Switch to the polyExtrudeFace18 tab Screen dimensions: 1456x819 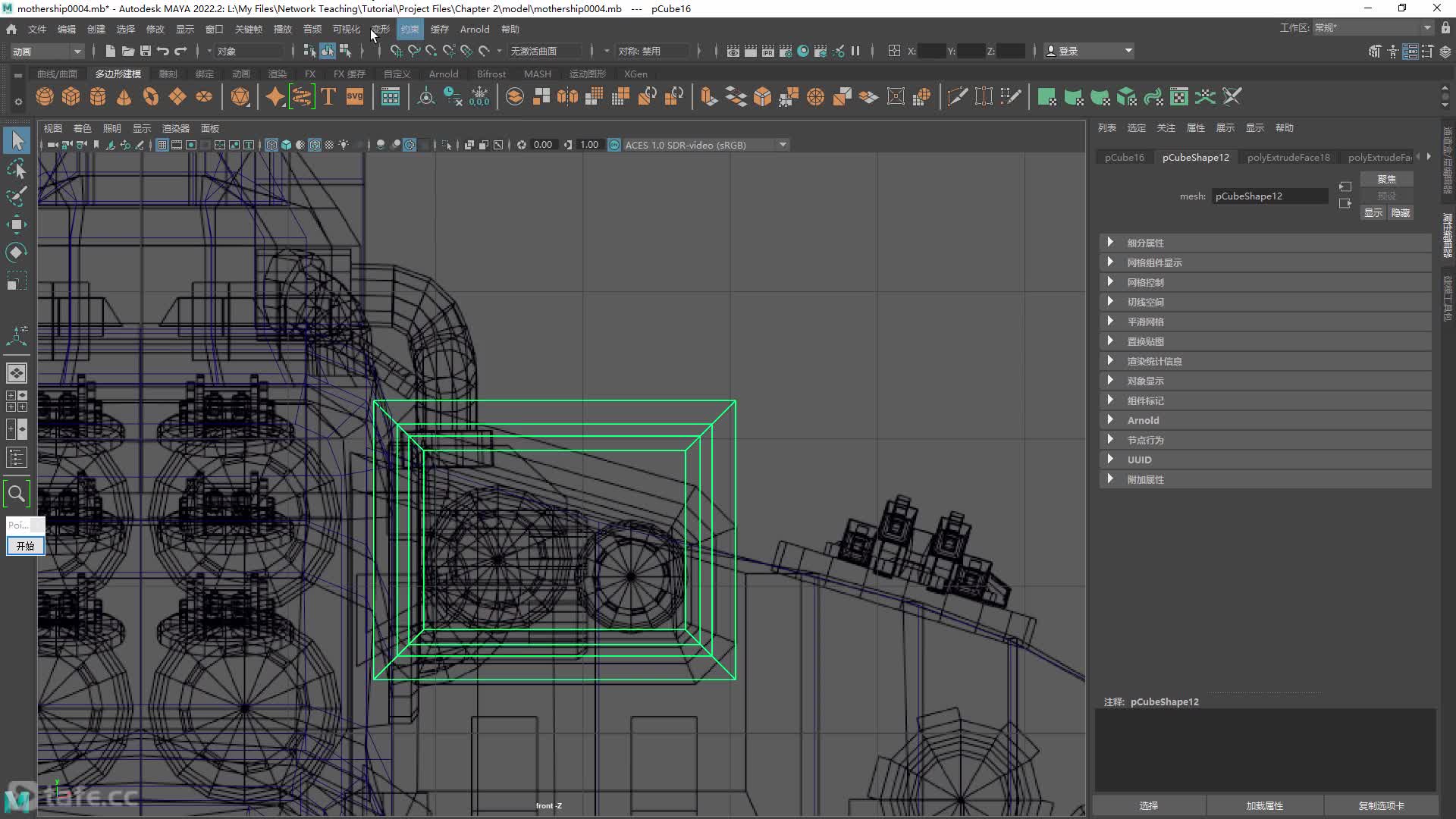(x=1288, y=157)
